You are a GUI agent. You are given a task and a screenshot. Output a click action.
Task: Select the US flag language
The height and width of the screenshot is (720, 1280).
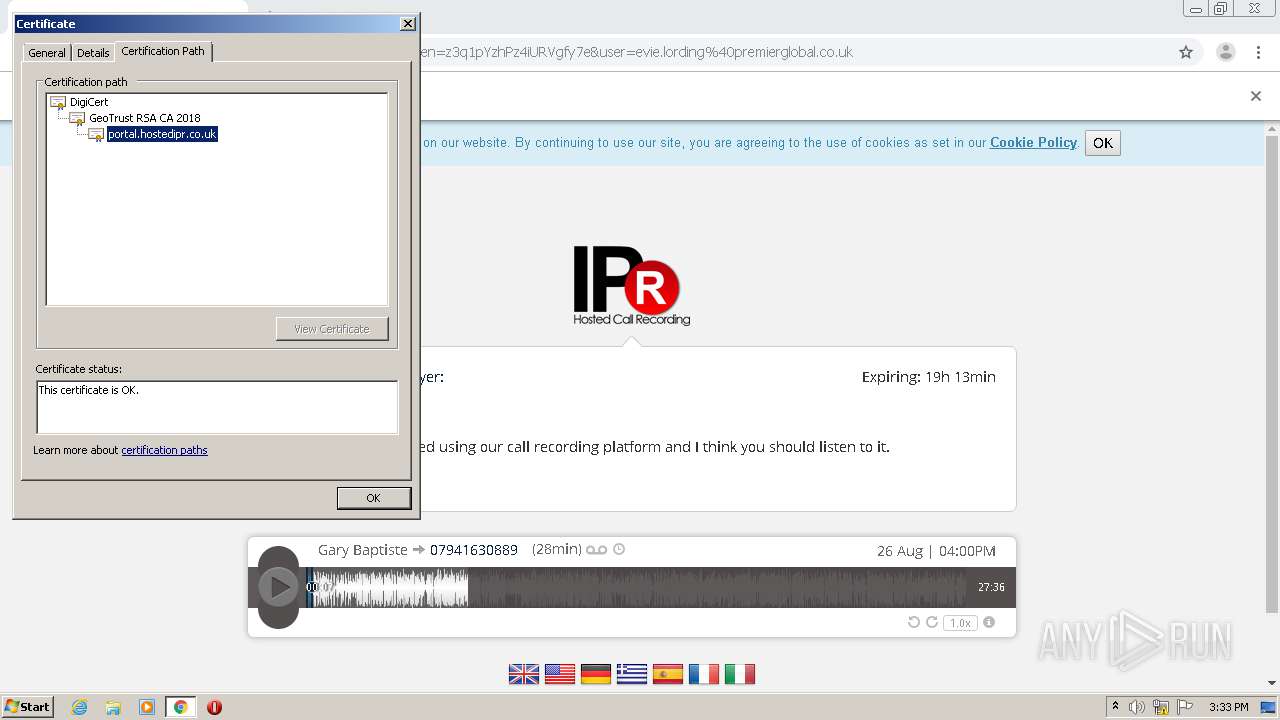point(560,674)
